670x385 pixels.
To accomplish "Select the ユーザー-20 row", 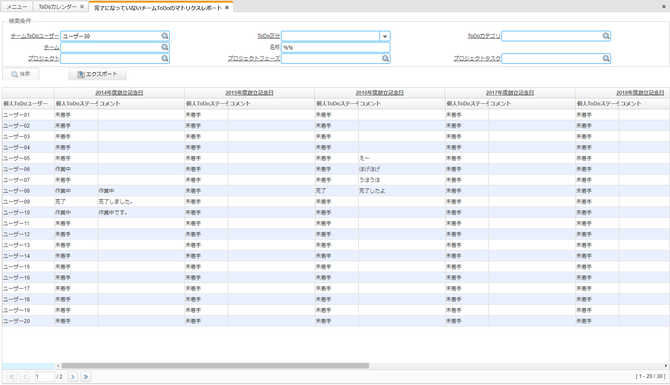I will (335, 321).
